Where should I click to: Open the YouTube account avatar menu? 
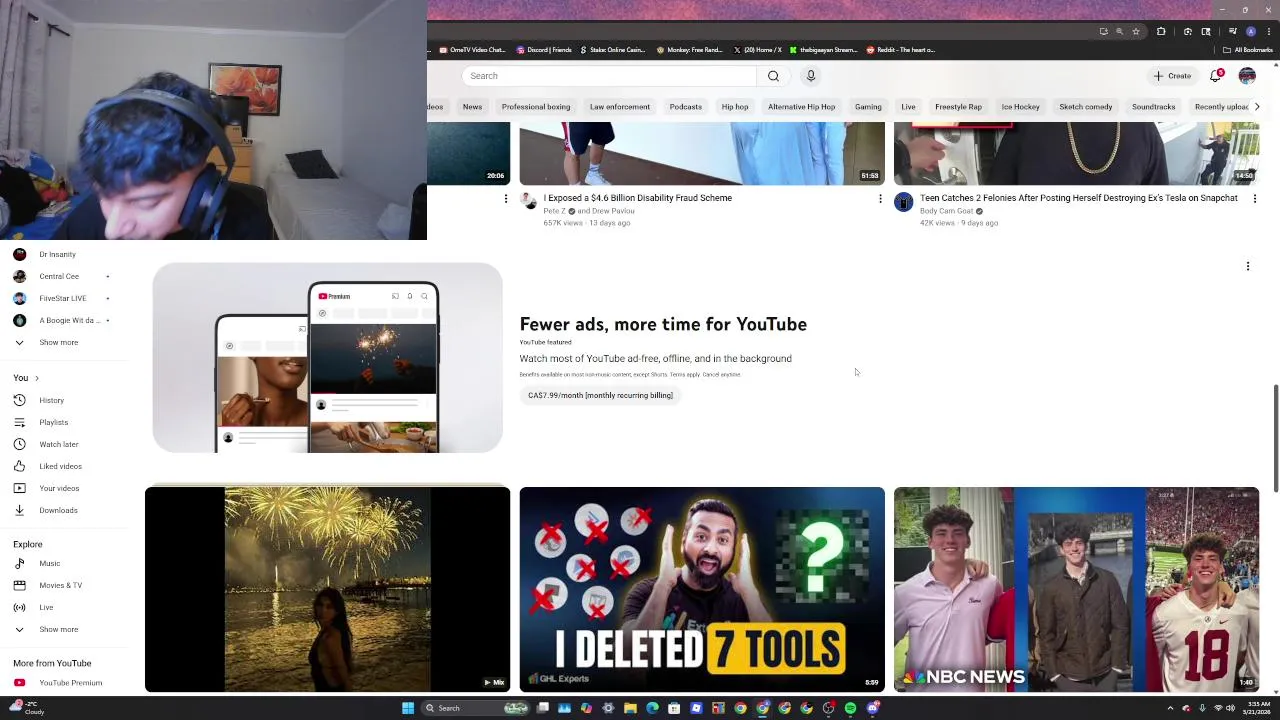(1247, 76)
